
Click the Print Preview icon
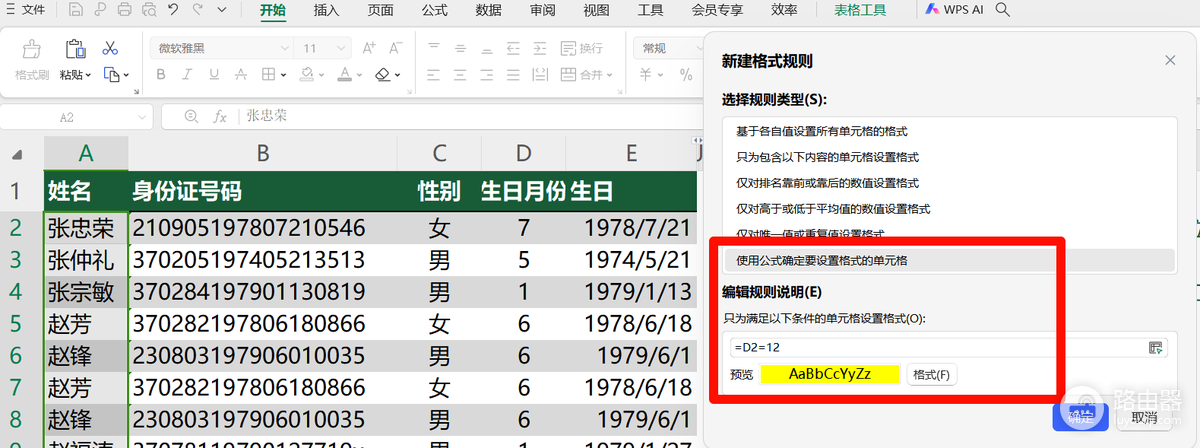147,11
